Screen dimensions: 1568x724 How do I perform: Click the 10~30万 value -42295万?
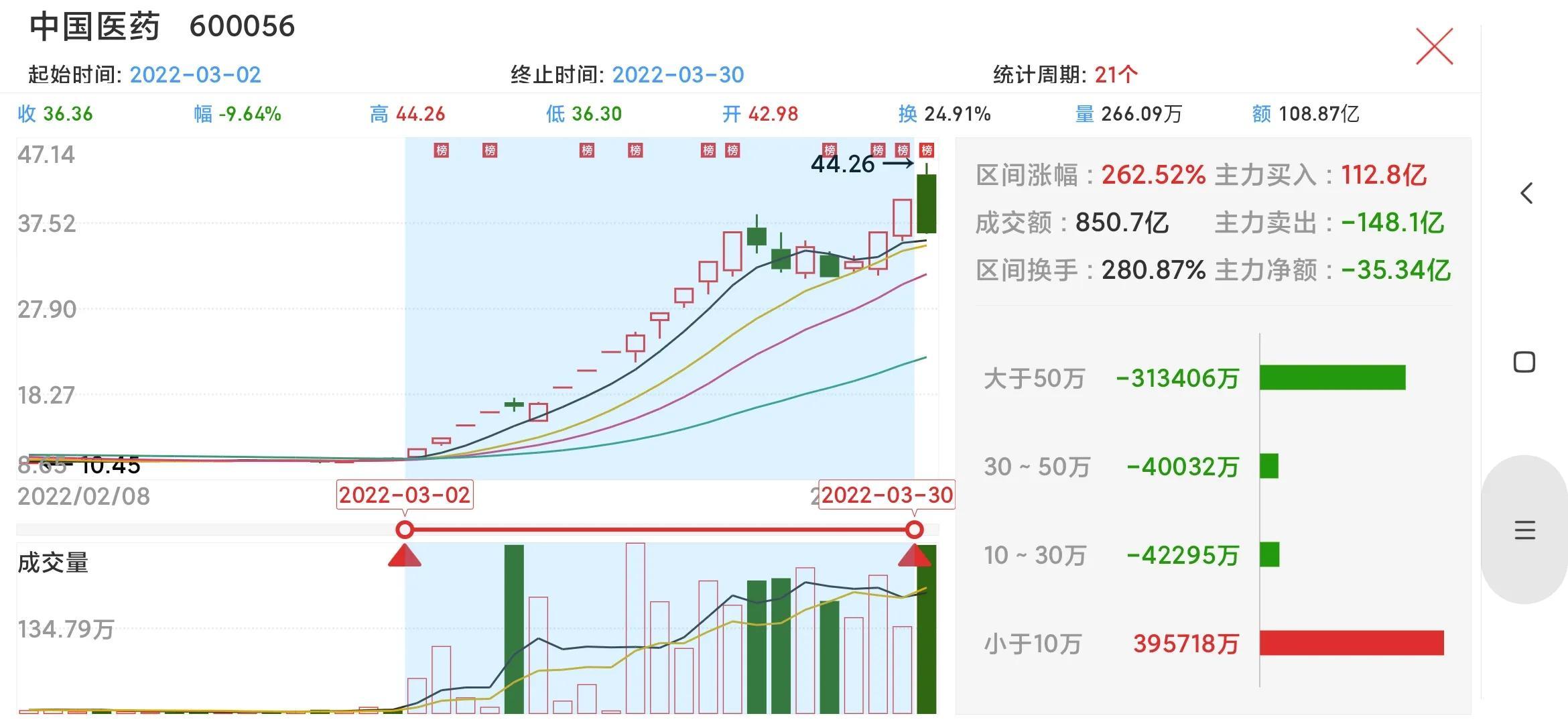[1183, 555]
